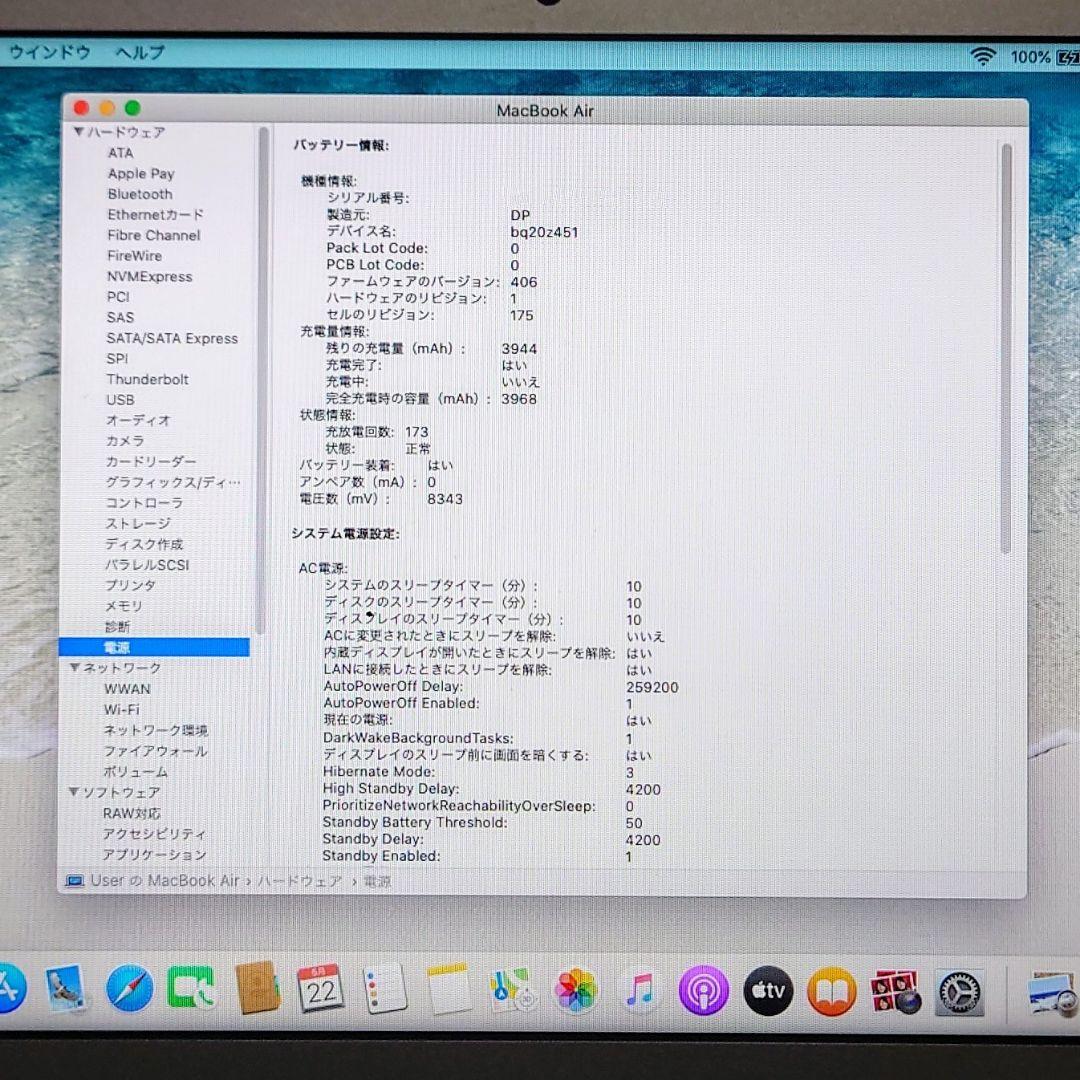Open the Photos app in Dock
This screenshot has width=1080, height=1080.
tap(576, 990)
